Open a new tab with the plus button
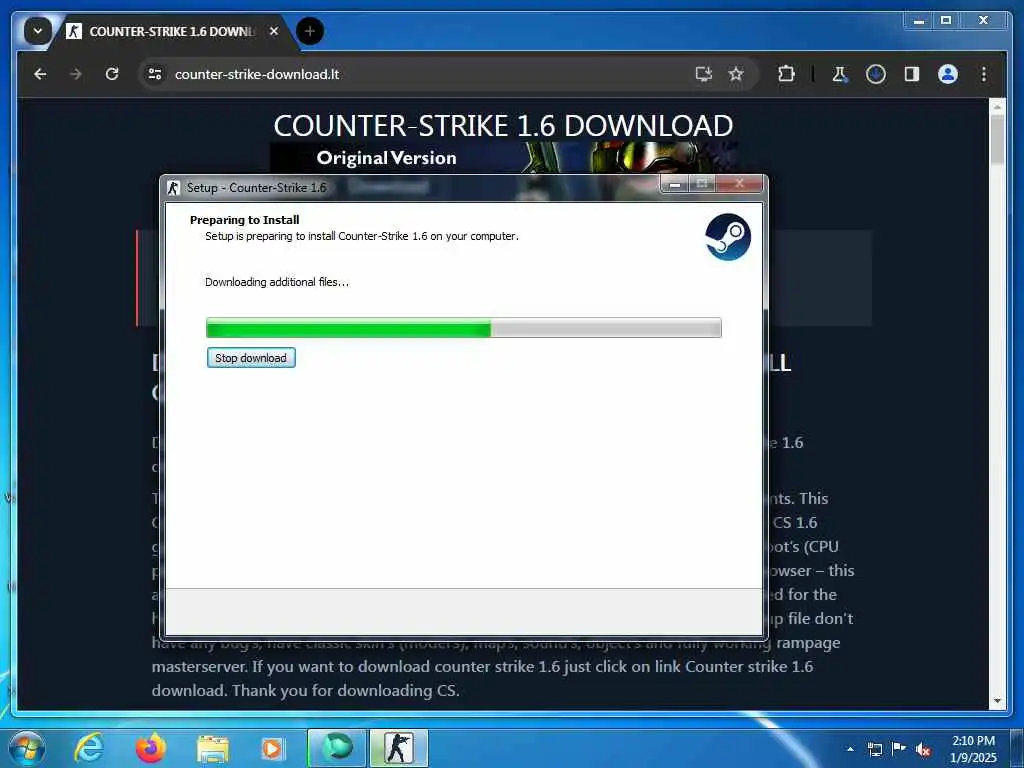This screenshot has width=1024, height=768. pos(310,31)
